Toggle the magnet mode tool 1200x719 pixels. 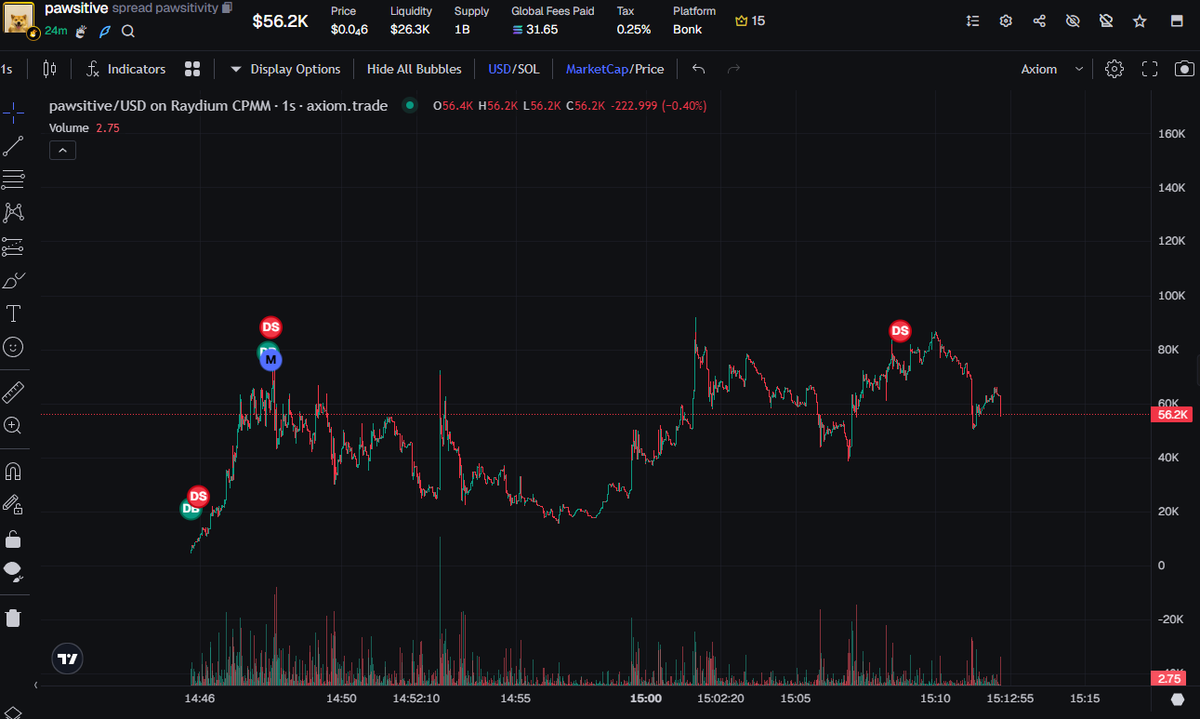14,470
